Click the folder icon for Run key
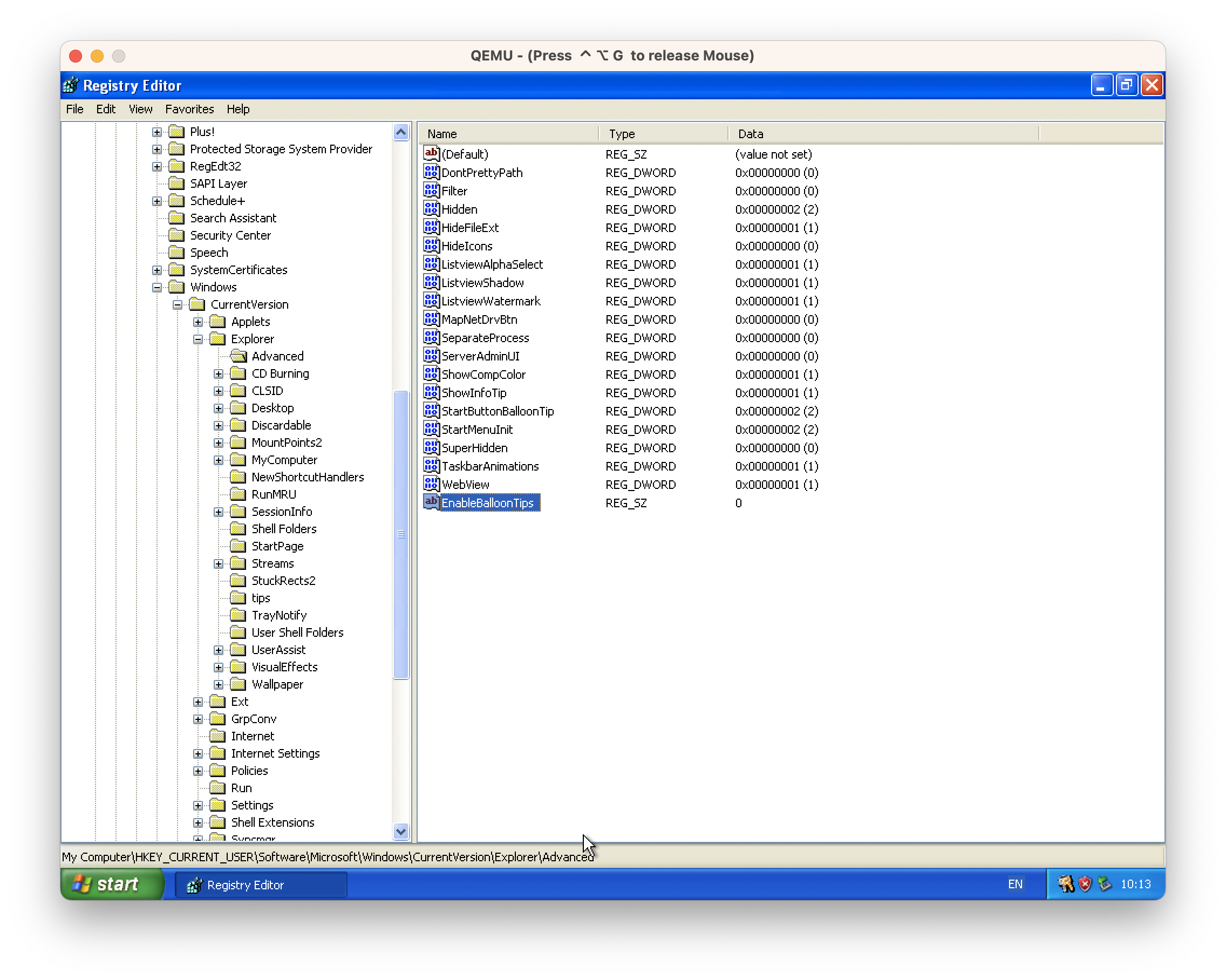This screenshot has width=1226, height=980. pos(217,787)
